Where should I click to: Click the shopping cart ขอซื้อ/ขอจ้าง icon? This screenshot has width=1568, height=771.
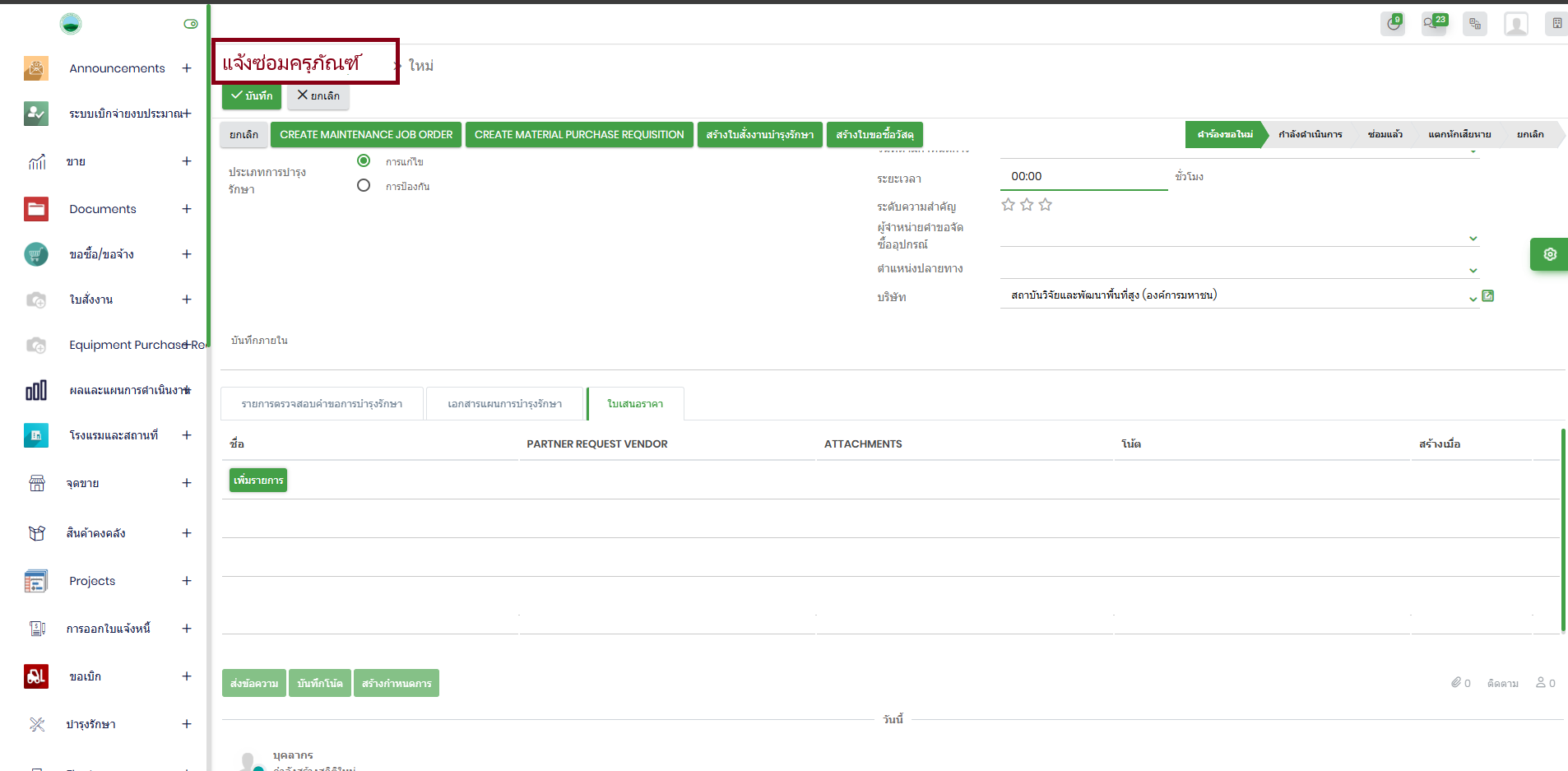tap(36, 254)
